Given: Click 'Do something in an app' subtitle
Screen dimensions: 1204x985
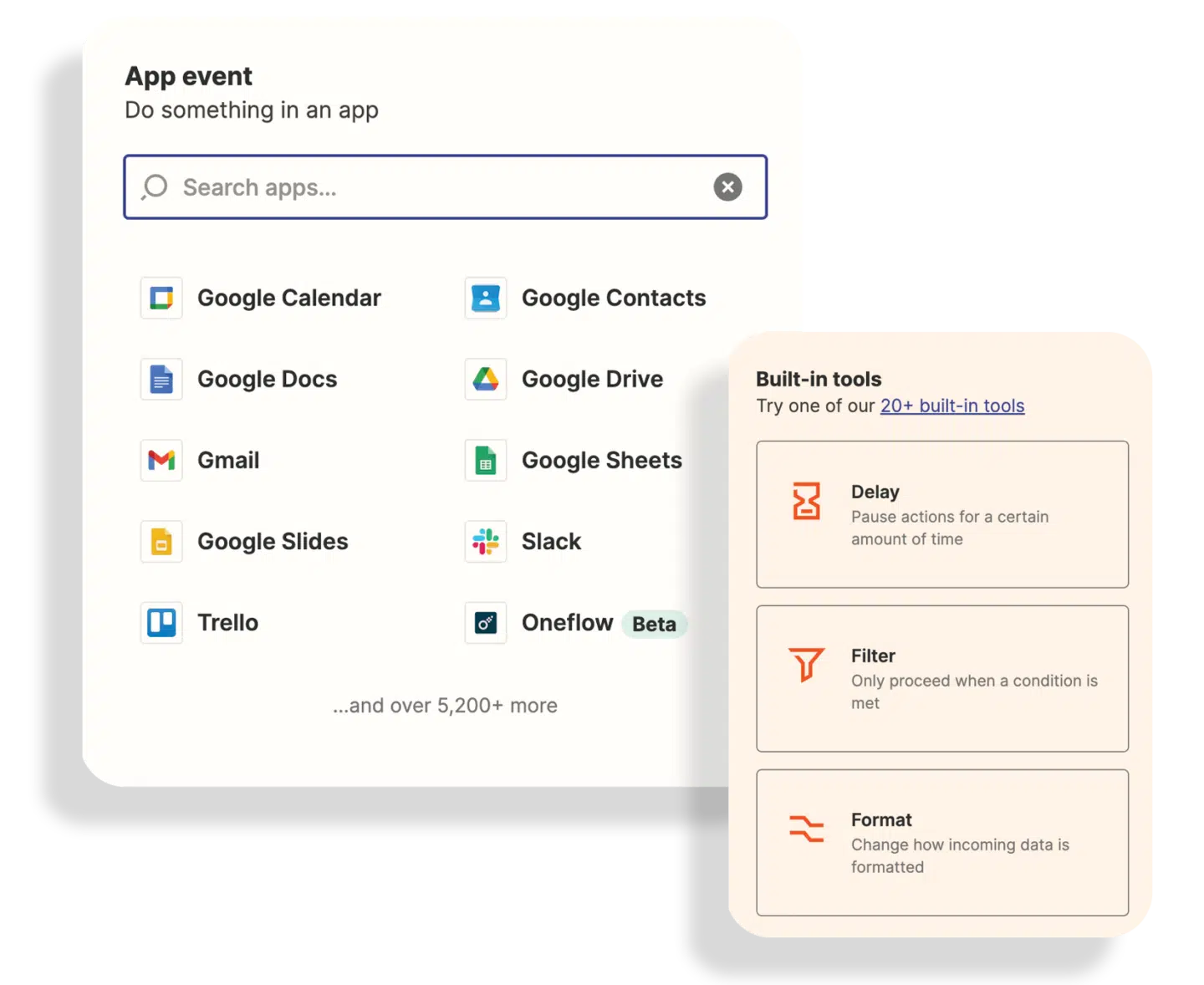Looking at the screenshot, I should [x=252, y=110].
